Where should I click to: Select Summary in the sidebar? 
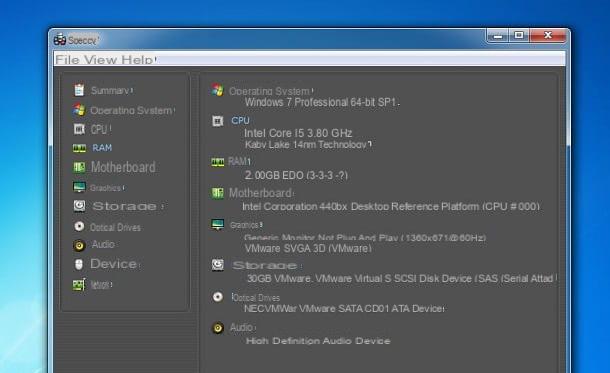pos(110,91)
